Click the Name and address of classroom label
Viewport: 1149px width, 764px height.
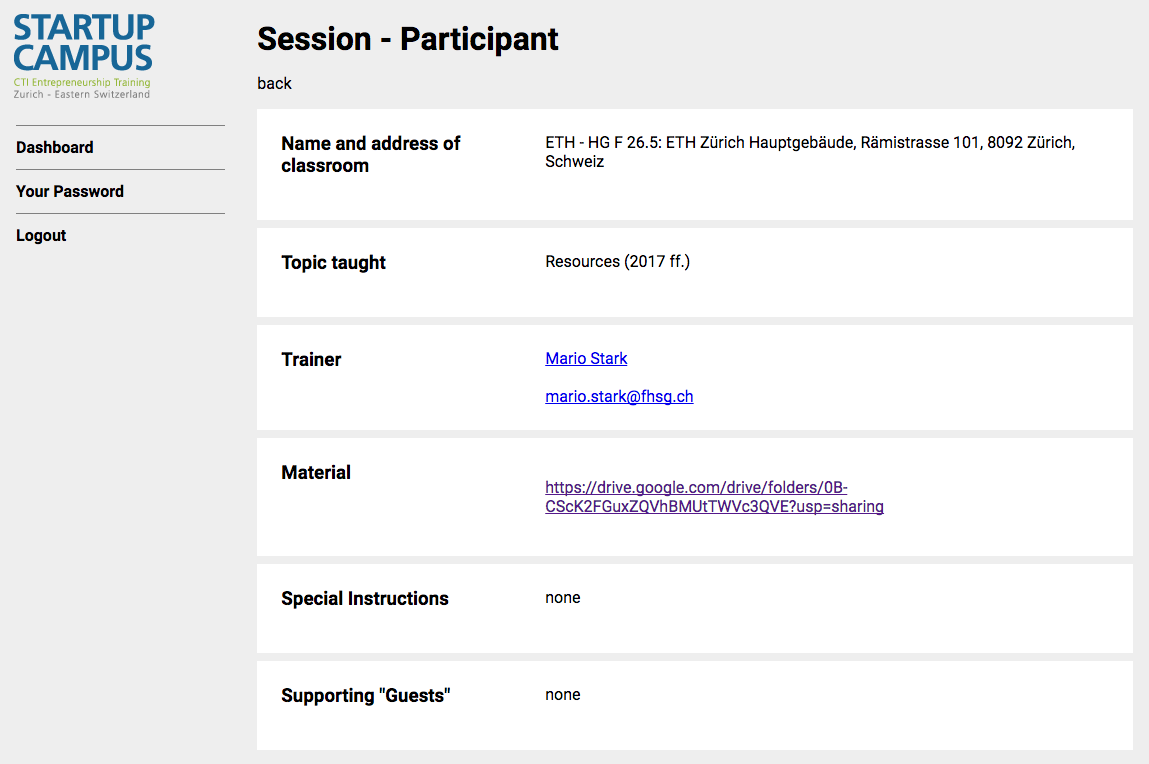coord(371,154)
